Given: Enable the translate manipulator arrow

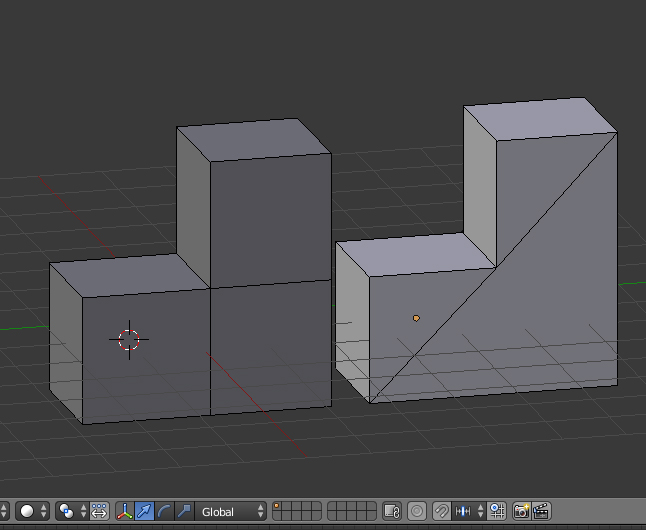Looking at the screenshot, I should (145, 511).
